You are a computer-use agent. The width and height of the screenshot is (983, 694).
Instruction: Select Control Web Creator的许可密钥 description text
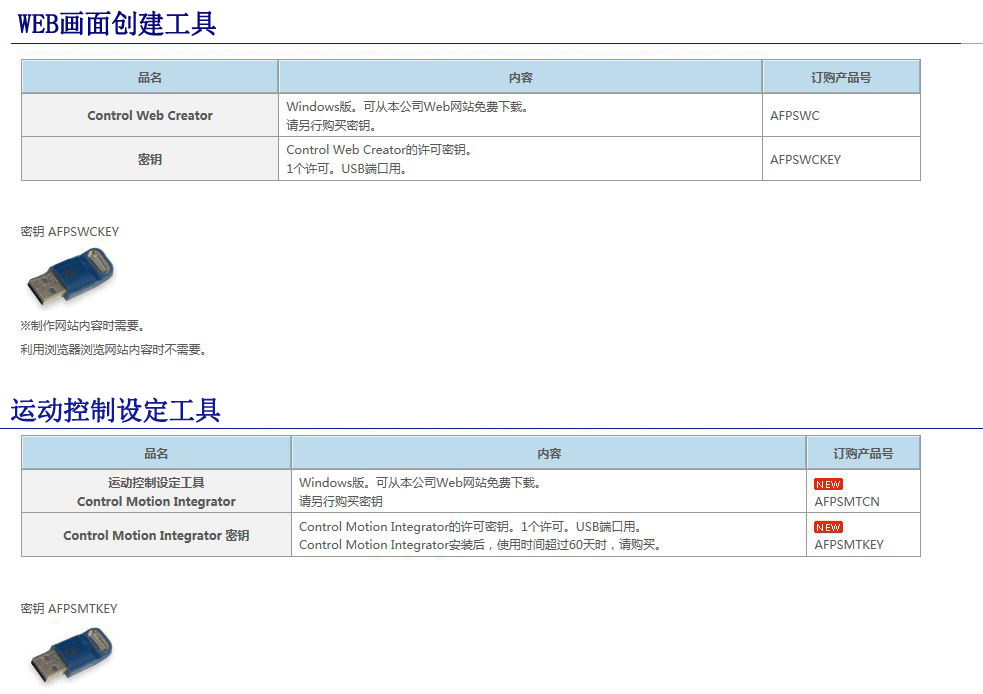379,150
